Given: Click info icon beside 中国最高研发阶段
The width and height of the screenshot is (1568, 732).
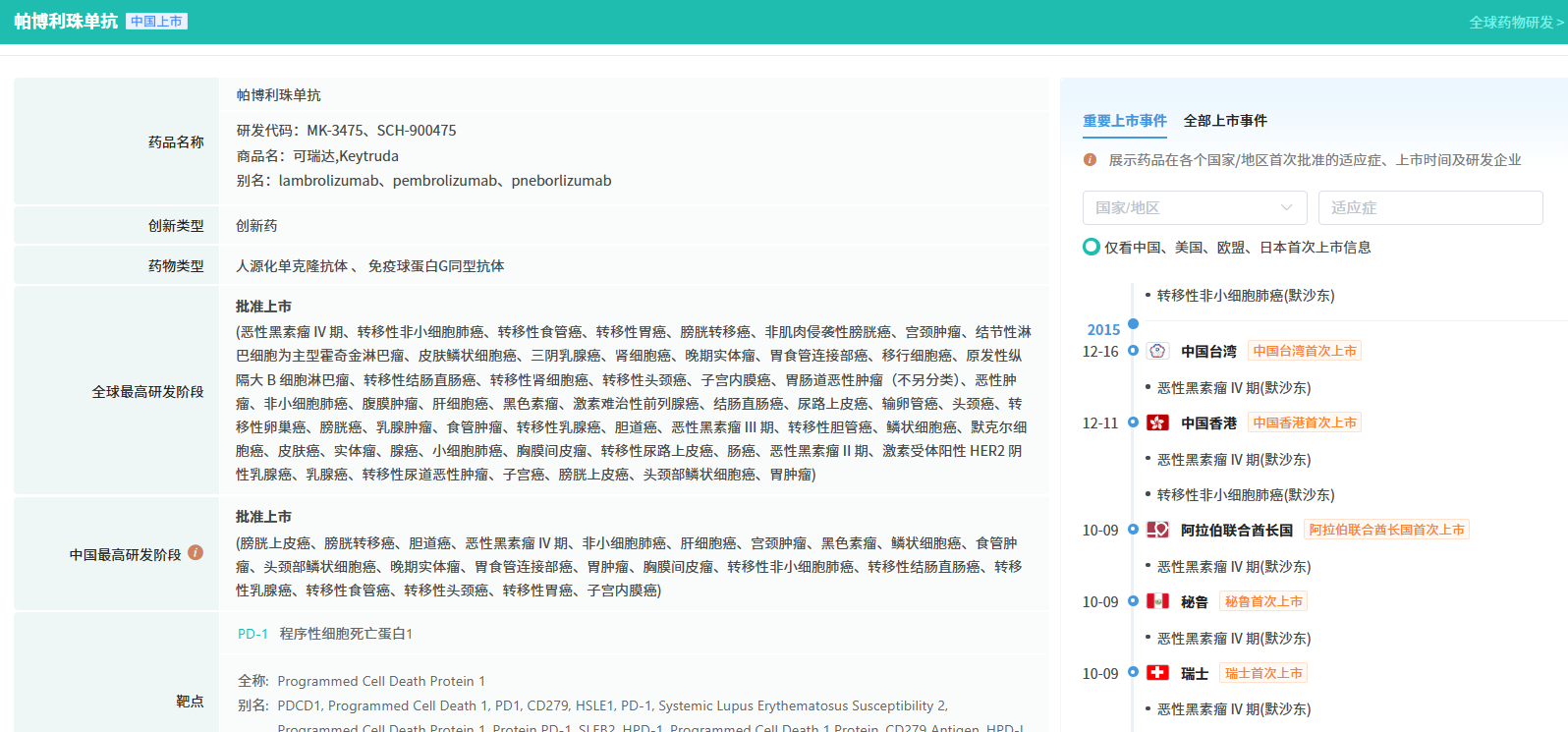Looking at the screenshot, I should (196, 553).
